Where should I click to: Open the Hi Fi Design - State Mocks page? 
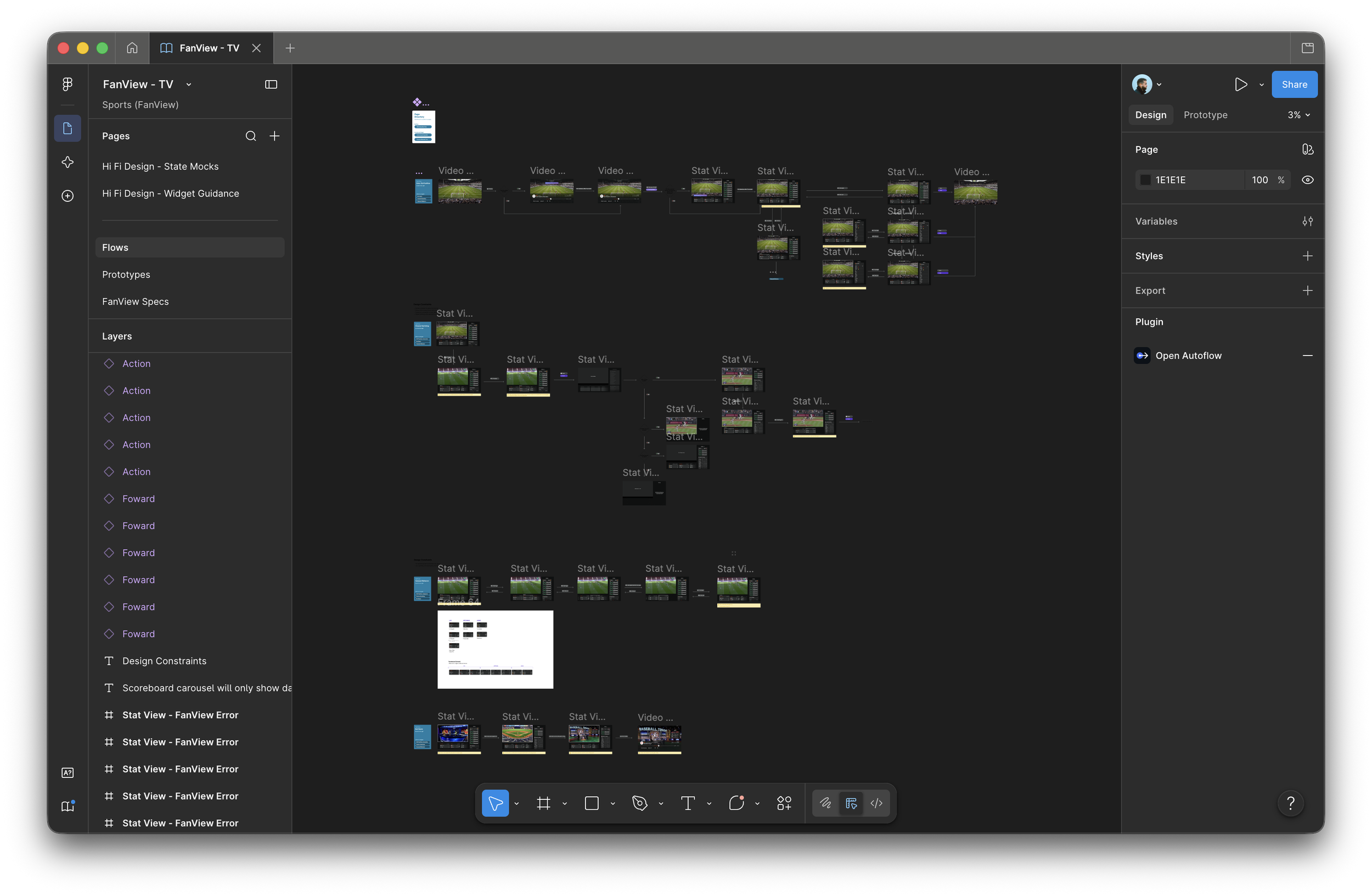(160, 166)
